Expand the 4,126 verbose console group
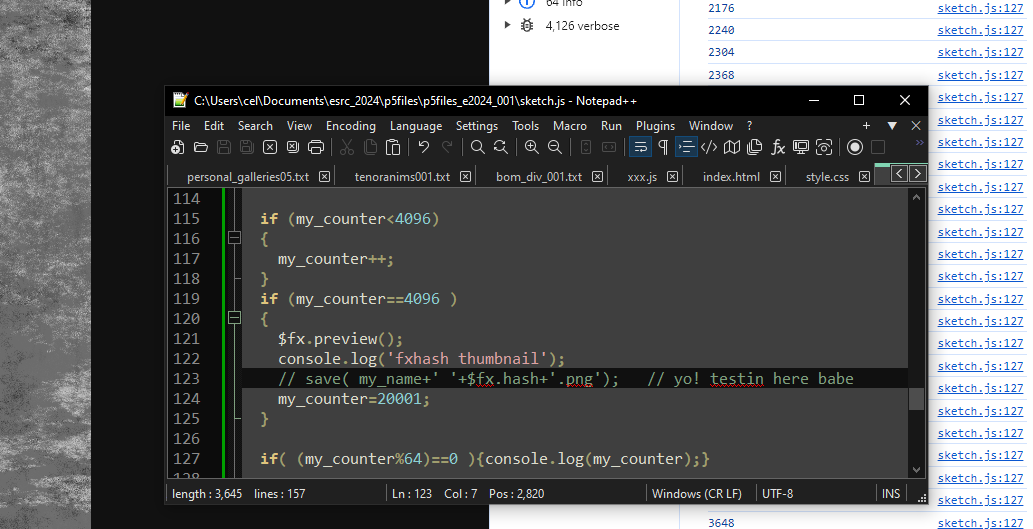 (x=507, y=25)
